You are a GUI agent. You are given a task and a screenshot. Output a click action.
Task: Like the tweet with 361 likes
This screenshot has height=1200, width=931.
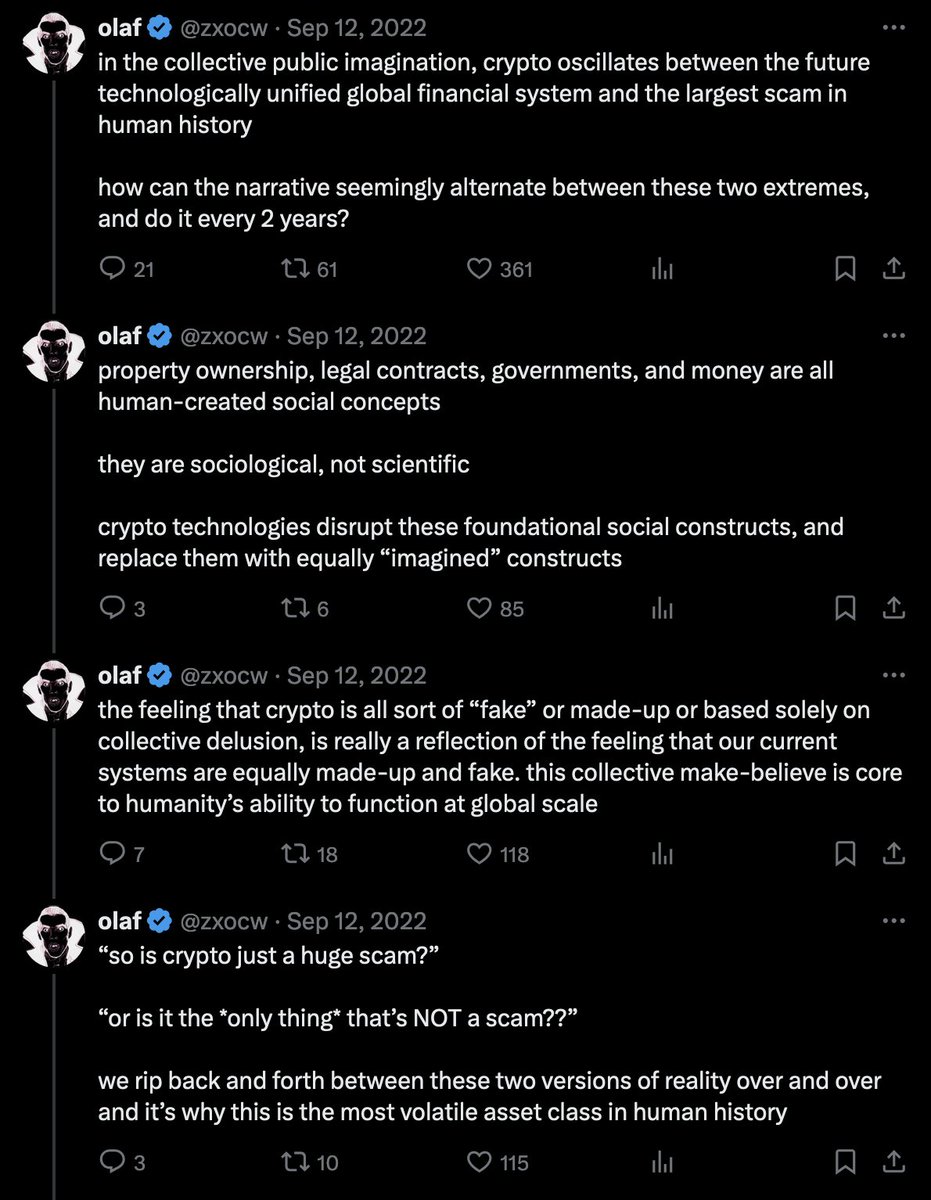coord(481,268)
